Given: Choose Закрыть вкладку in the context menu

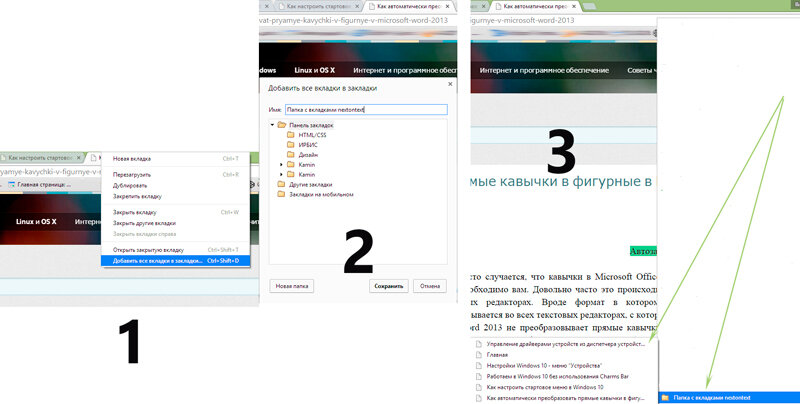Looking at the screenshot, I should [x=176, y=212].
